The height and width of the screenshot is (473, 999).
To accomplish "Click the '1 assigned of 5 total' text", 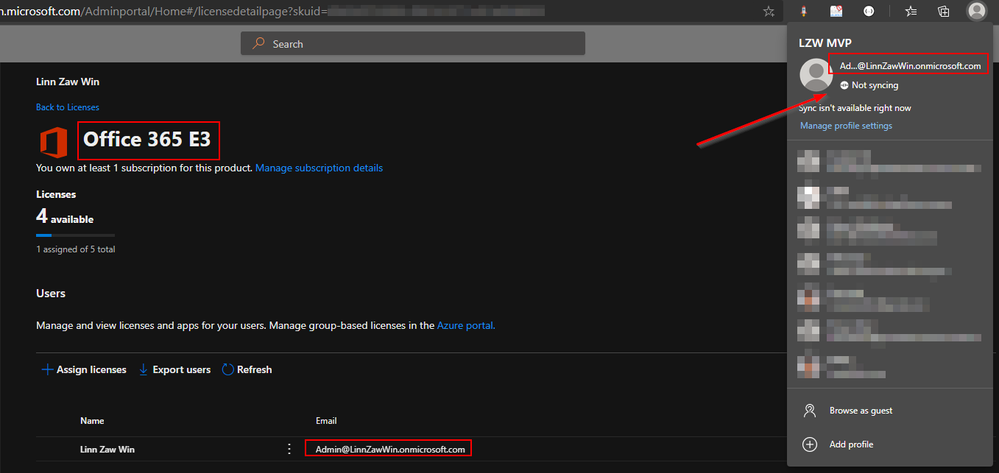I will coord(75,249).
